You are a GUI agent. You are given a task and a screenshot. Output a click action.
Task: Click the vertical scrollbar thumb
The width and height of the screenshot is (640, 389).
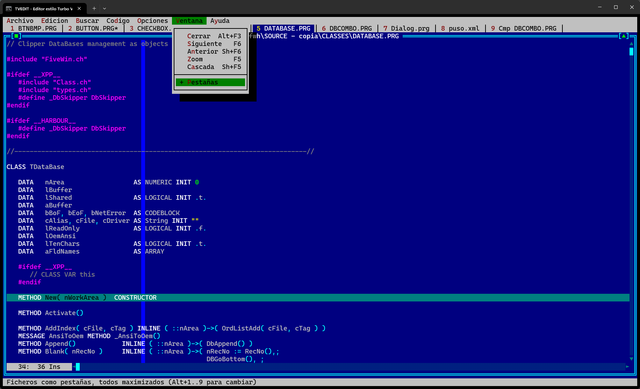pyautogui.click(x=631, y=51)
